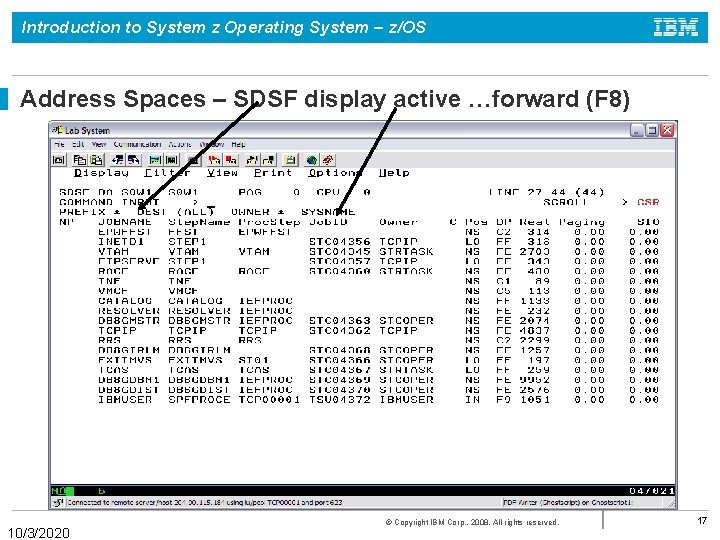The width and height of the screenshot is (720, 540).
Task: Click the StepName column header
Action: [199, 222]
